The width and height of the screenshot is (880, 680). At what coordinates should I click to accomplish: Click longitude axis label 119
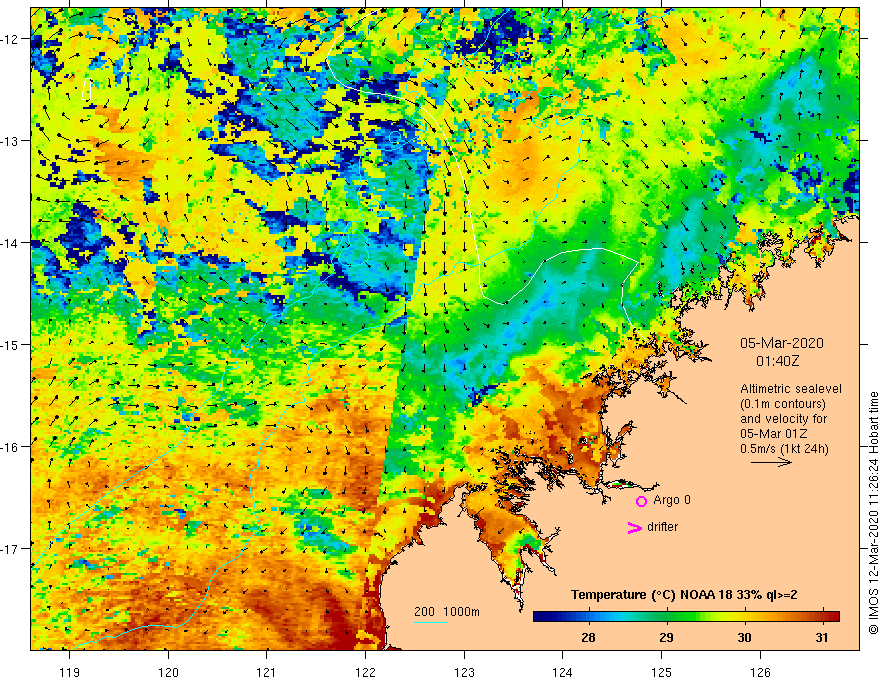(x=70, y=672)
